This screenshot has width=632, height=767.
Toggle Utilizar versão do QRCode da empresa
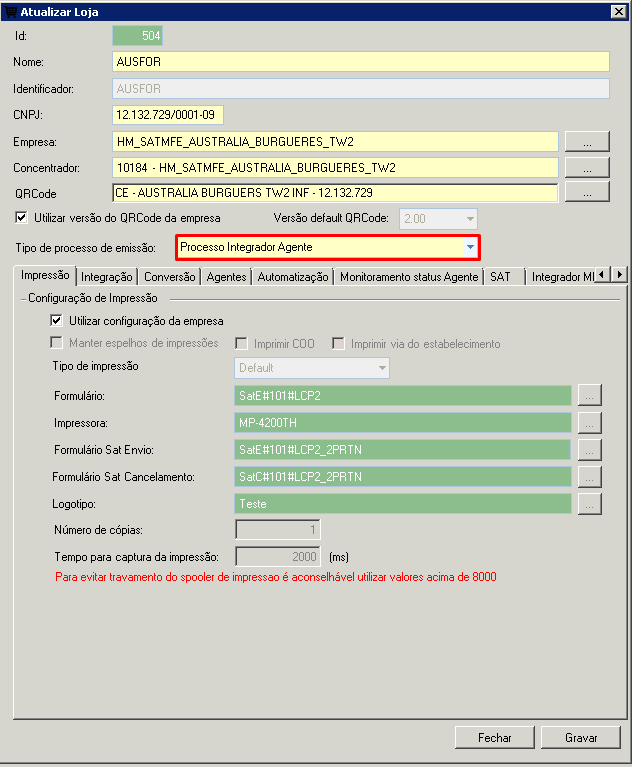[x=22, y=218]
